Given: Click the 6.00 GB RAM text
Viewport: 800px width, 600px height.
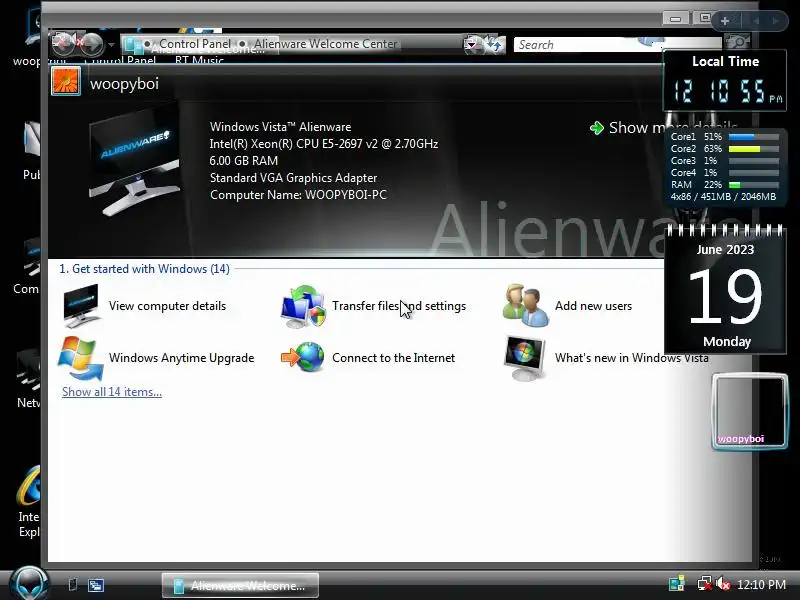Looking at the screenshot, I should [x=244, y=161].
